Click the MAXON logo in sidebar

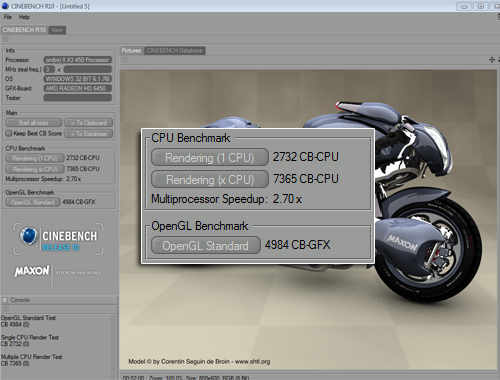(32, 271)
